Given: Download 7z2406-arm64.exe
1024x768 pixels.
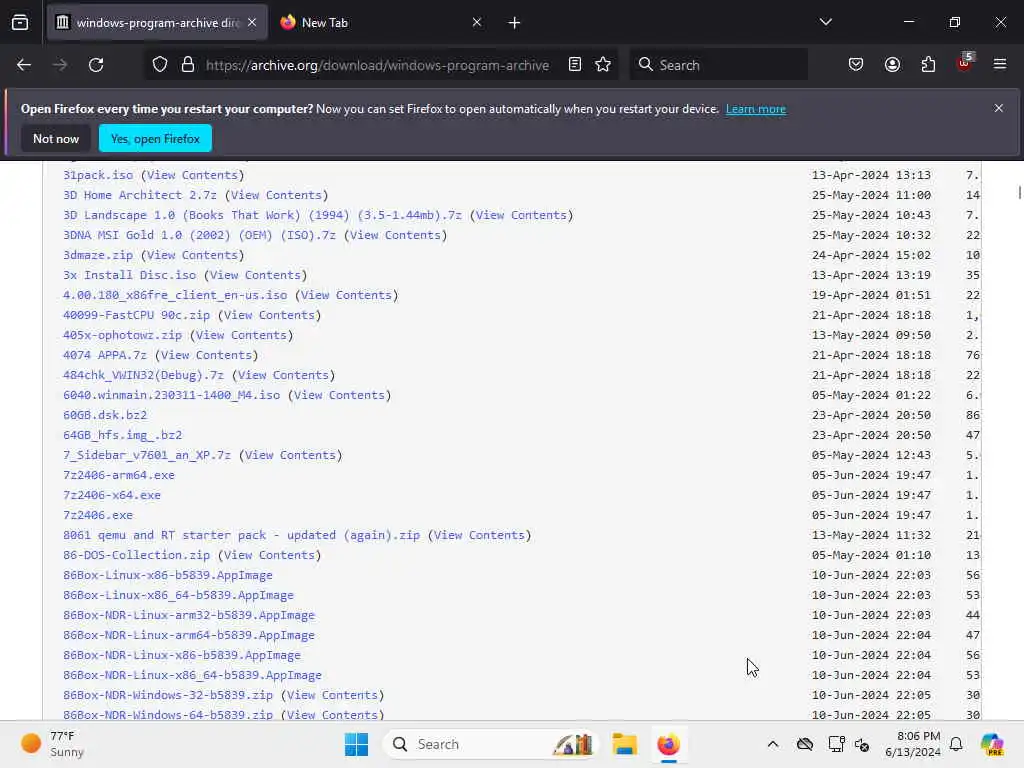Looking at the screenshot, I should 119,475.
